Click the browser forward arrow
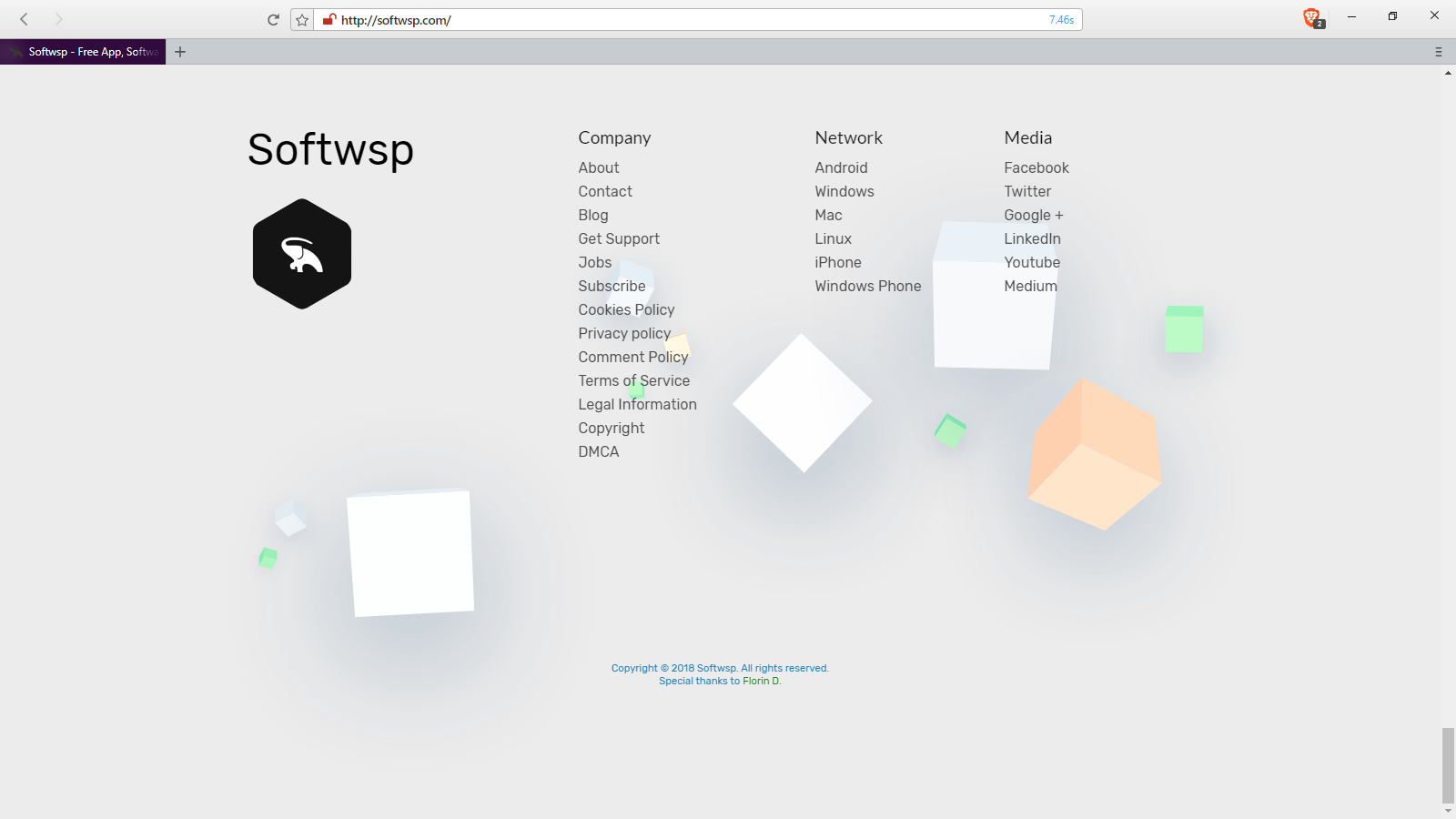Screen dimensions: 1456x819 pyautogui.click(x=58, y=19)
